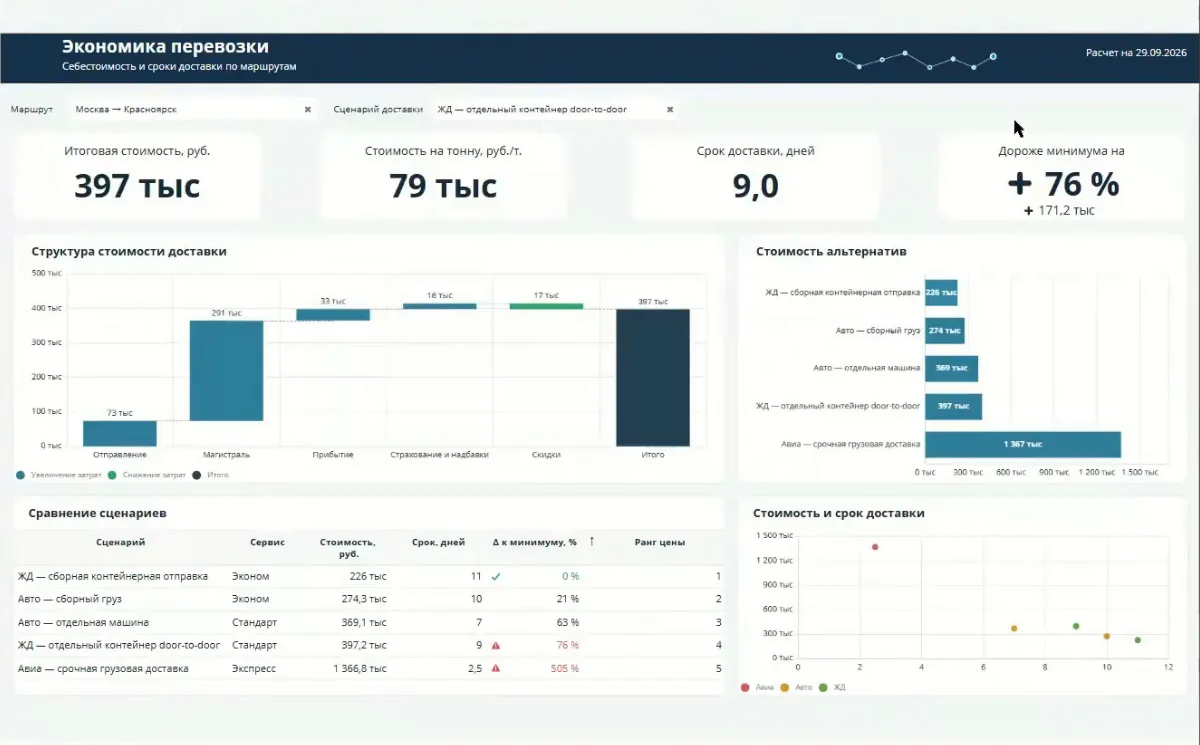Toggle the Увеличение затрат legend item

coord(57,474)
